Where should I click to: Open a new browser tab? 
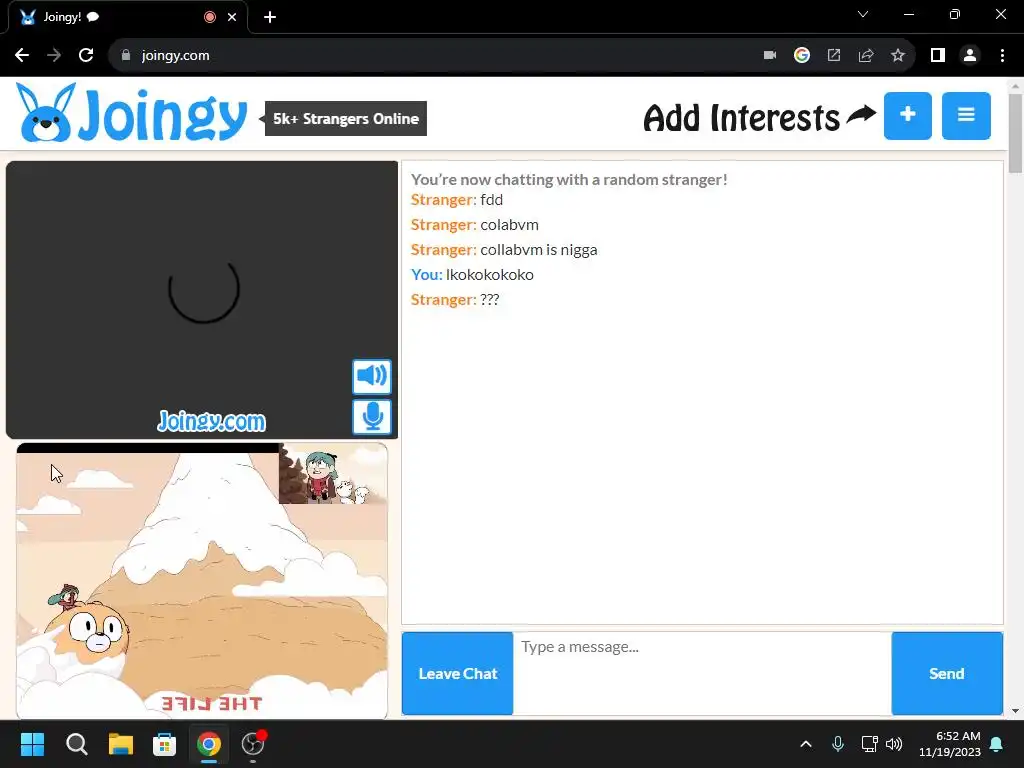(x=270, y=17)
